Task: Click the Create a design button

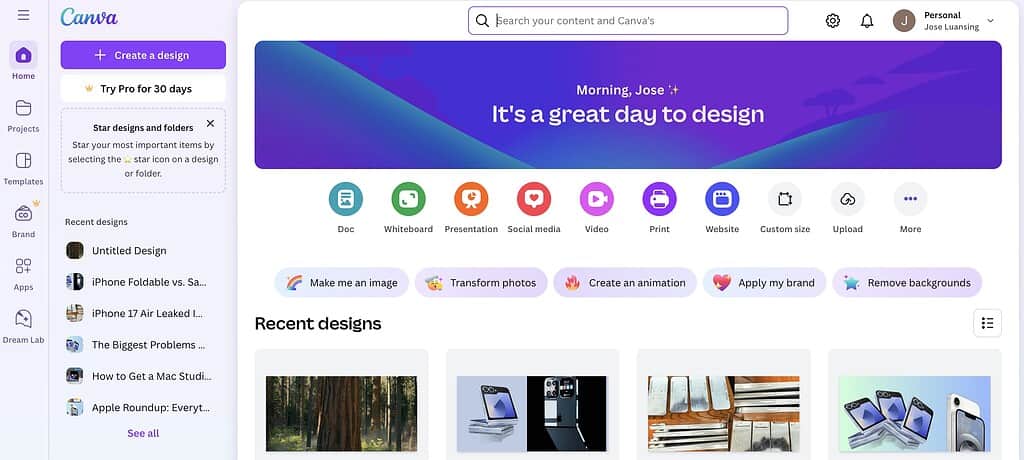Action: pos(143,55)
